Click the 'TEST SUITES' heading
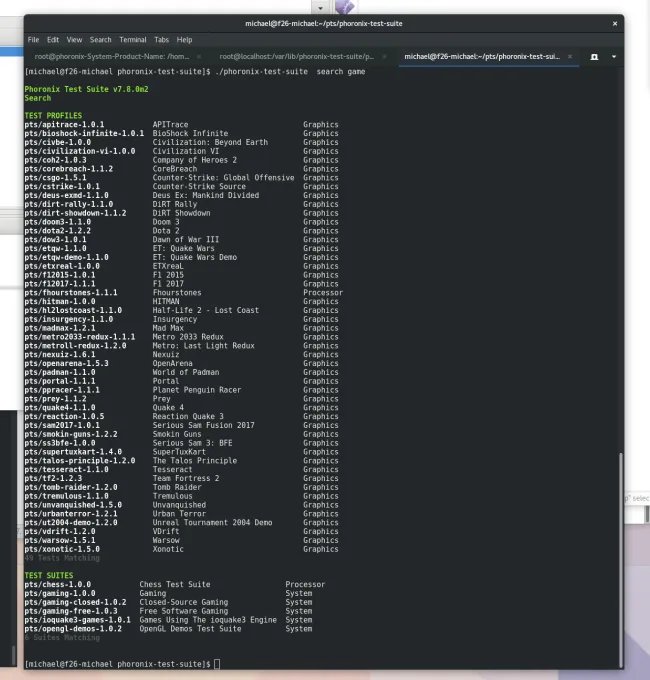This screenshot has height=680, width=650. coord(49,575)
